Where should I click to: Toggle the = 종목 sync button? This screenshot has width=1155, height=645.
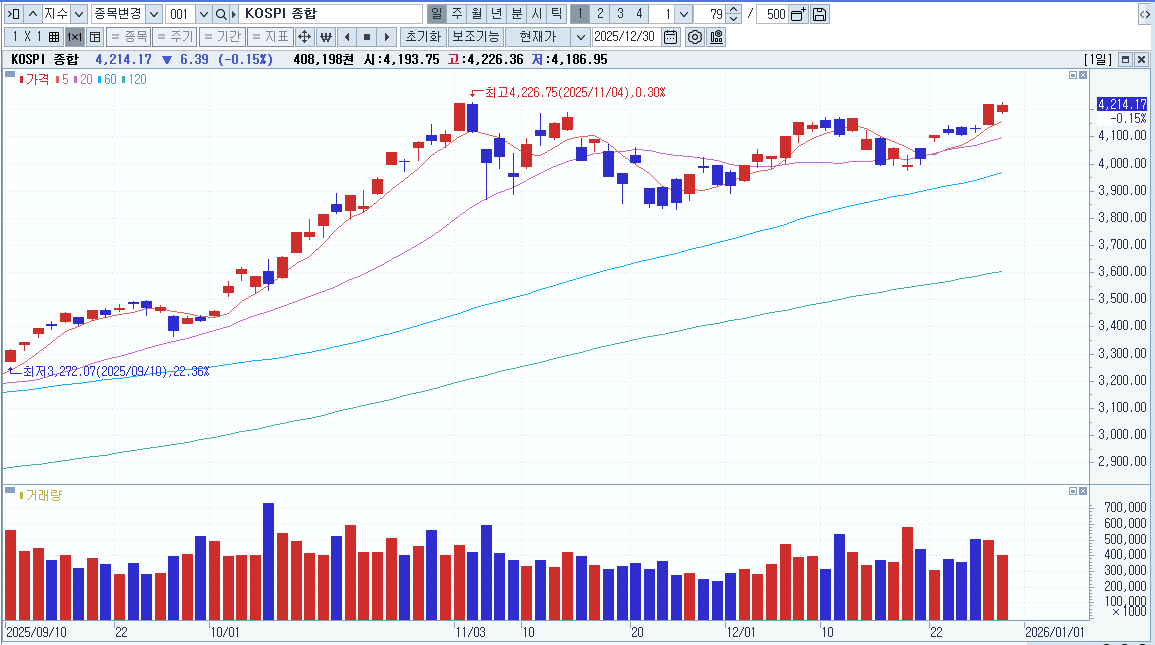[x=128, y=37]
